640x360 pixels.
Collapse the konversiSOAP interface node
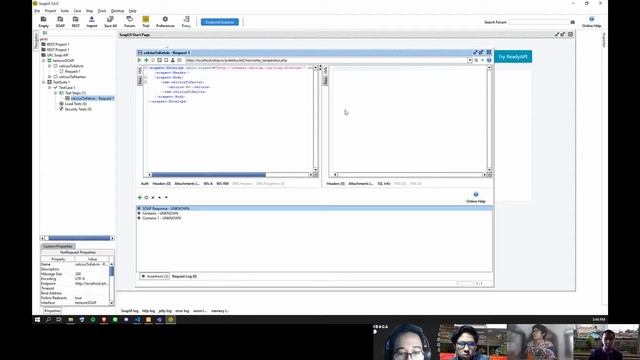tap(44, 60)
